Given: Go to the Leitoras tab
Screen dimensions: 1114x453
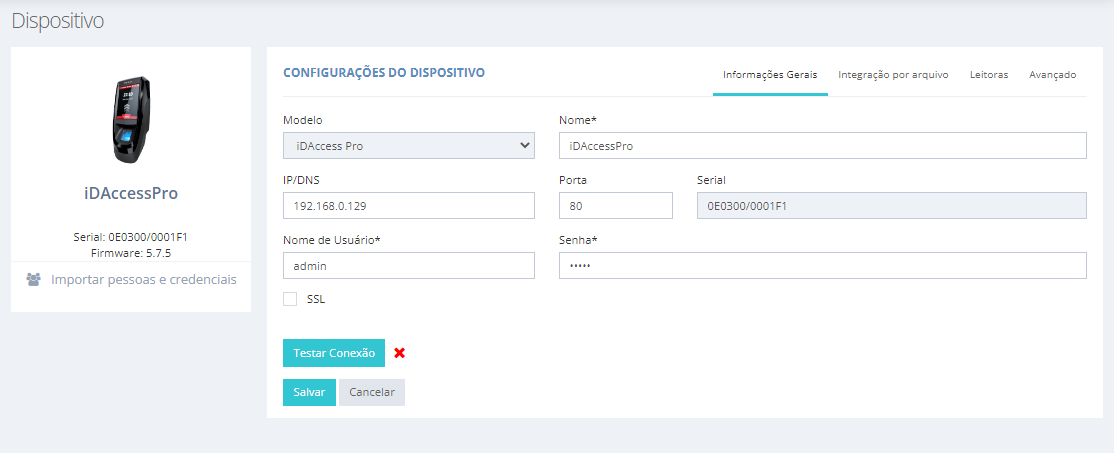Looking at the screenshot, I should click(x=989, y=75).
